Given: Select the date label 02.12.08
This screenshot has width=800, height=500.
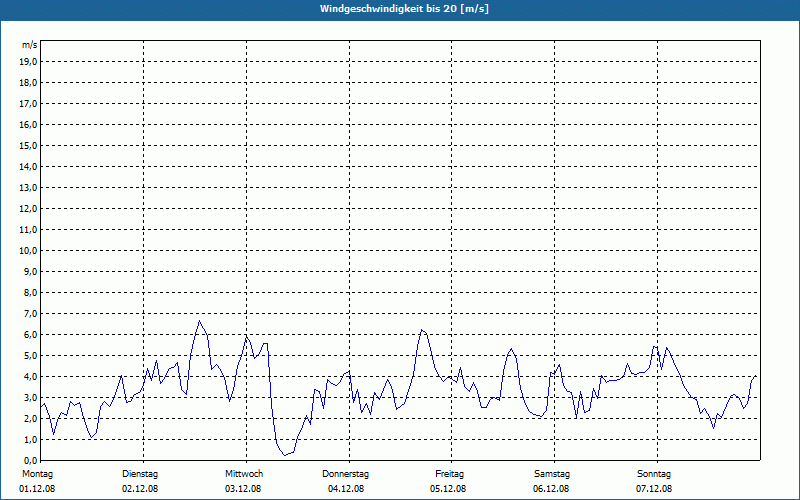Looking at the screenshot, I should click(x=140, y=489).
